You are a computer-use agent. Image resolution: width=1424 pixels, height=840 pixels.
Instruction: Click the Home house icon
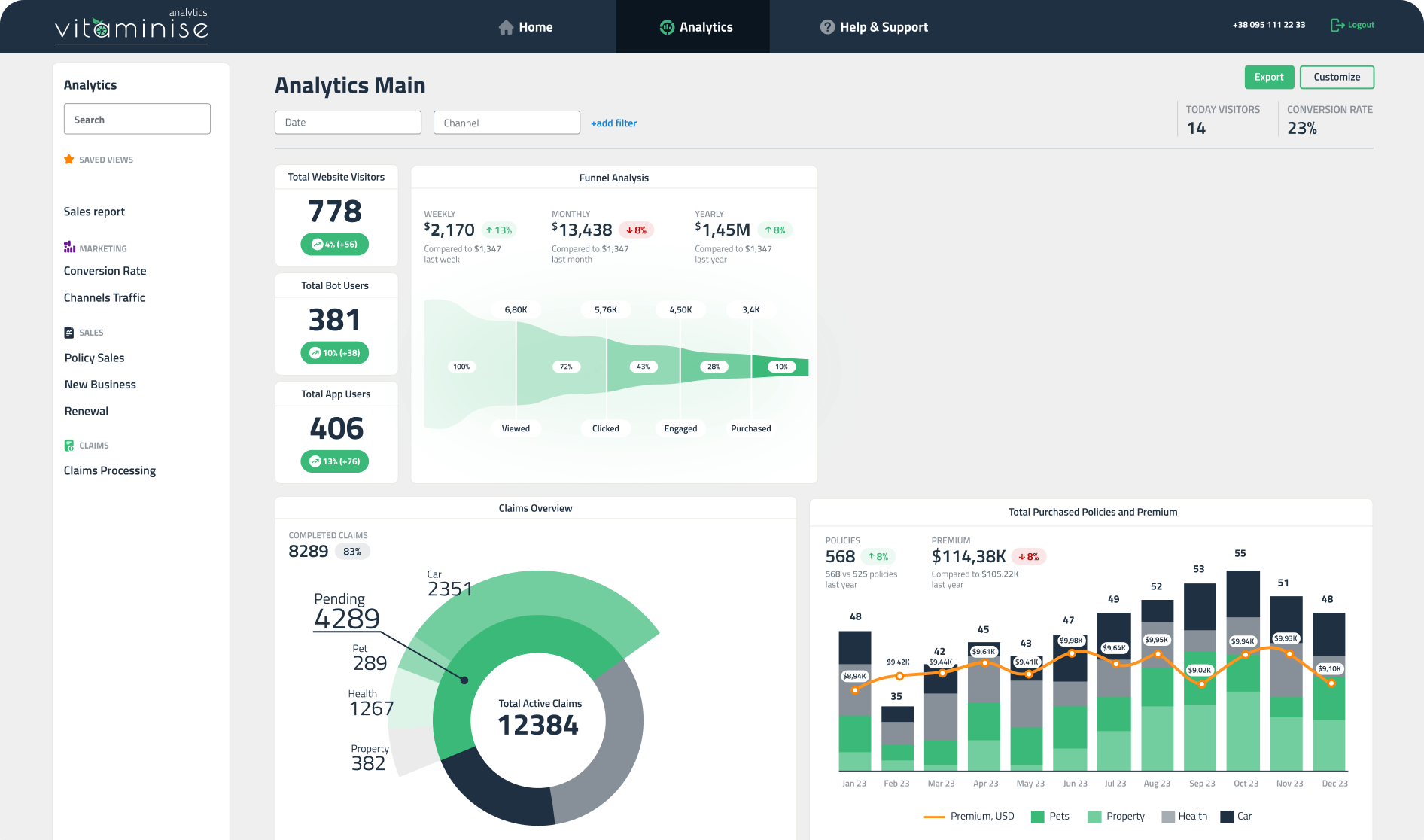click(506, 27)
